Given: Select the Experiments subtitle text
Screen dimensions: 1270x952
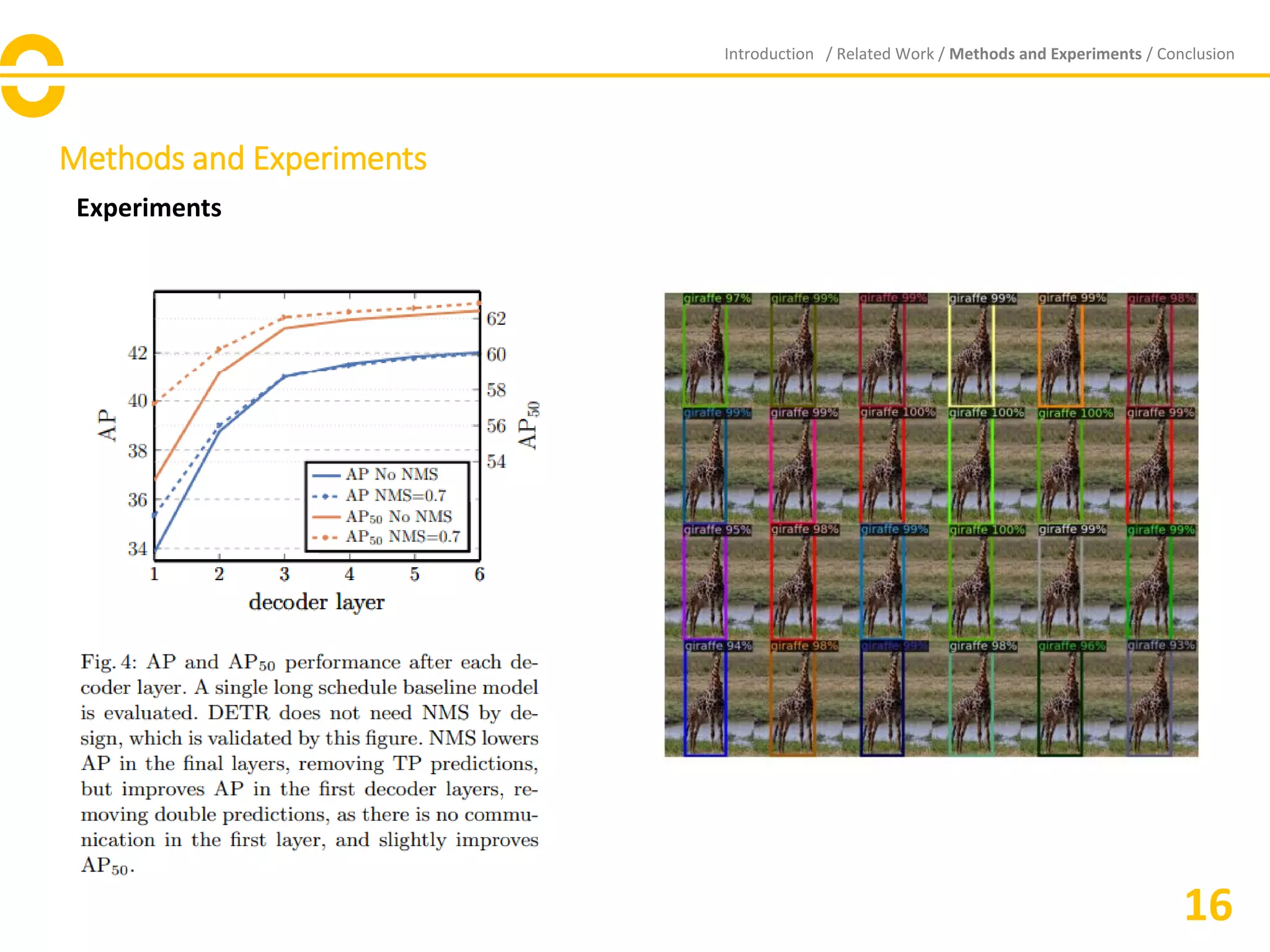Looking at the screenshot, I should pos(148,208).
